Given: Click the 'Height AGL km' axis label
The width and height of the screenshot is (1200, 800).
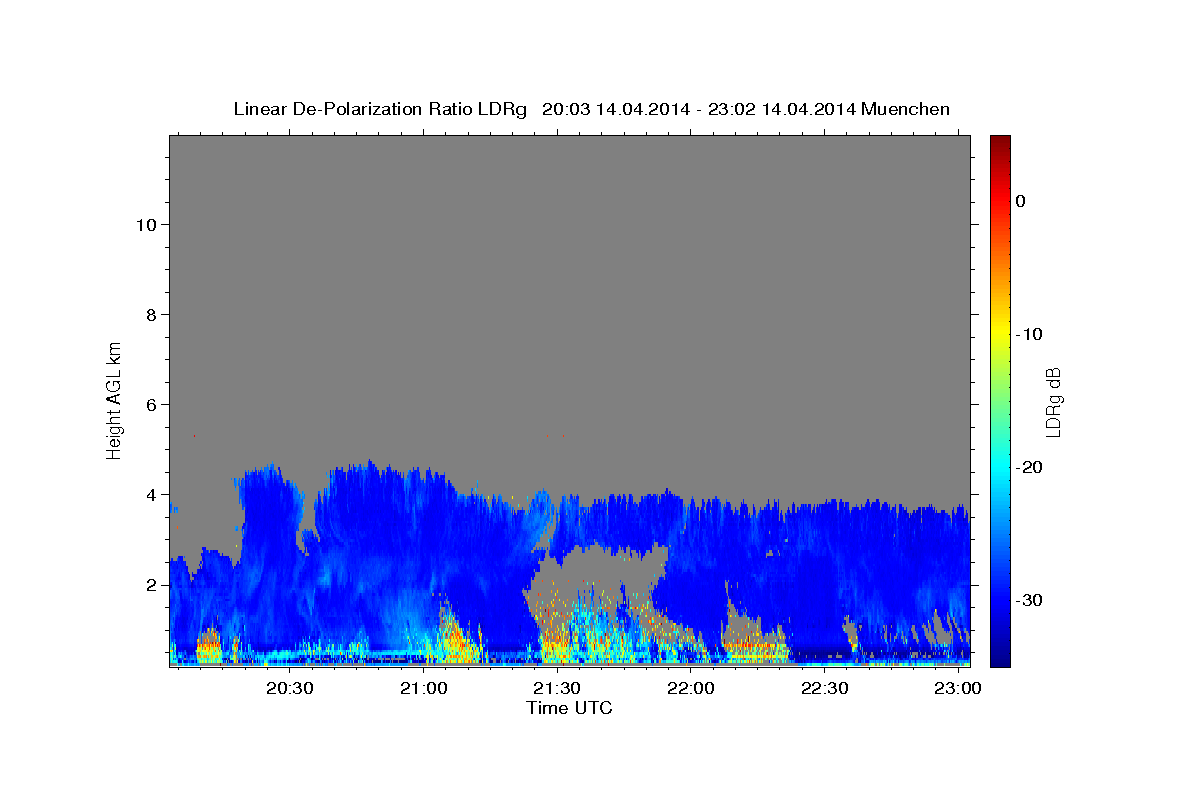Looking at the screenshot, I should [x=114, y=400].
